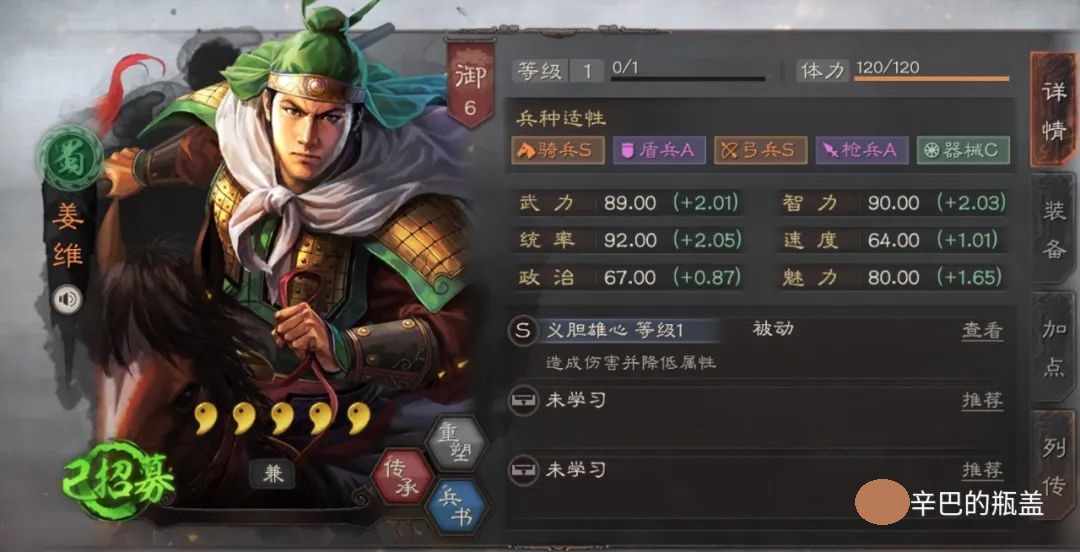The height and width of the screenshot is (552, 1080).
Task: Mute the Jiang Wei voice speaker icon
Action: pyautogui.click(x=68, y=299)
